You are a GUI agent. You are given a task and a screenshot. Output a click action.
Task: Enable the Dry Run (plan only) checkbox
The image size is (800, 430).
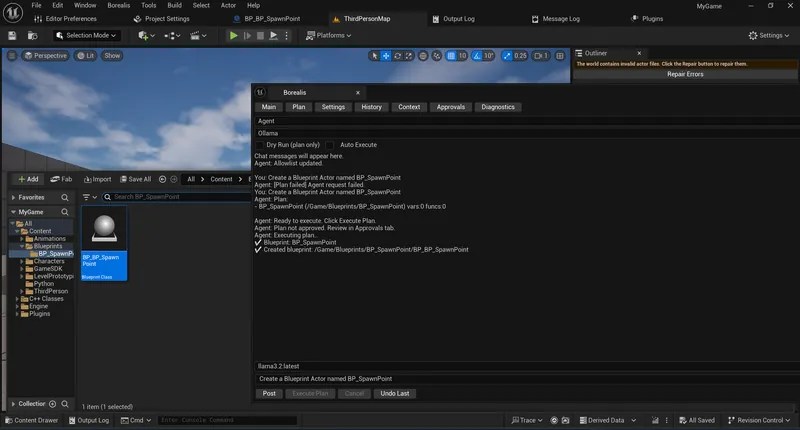click(x=260, y=145)
